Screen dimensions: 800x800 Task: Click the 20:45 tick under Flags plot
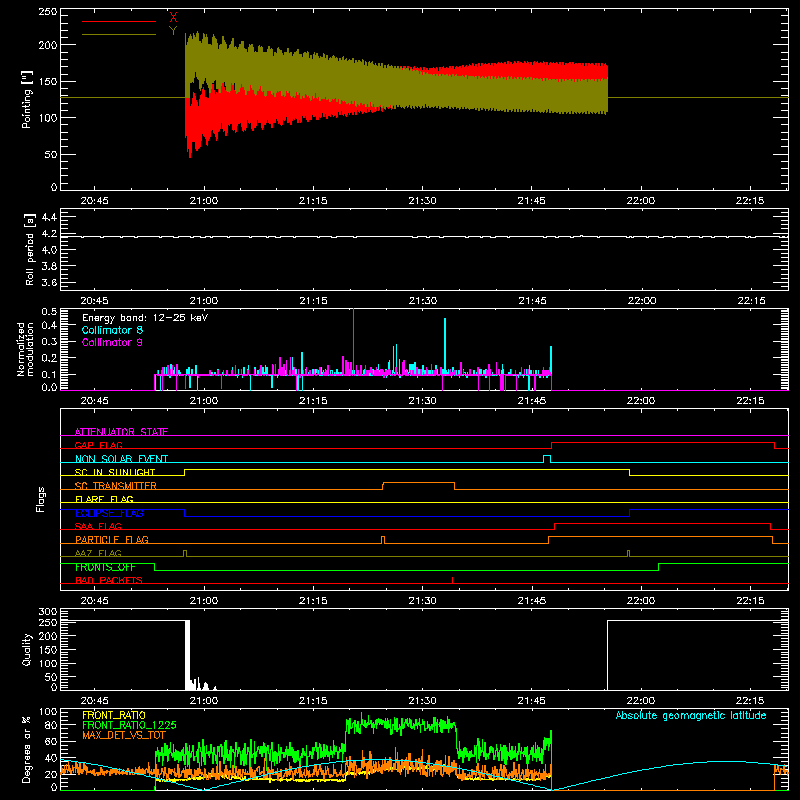[94, 601]
